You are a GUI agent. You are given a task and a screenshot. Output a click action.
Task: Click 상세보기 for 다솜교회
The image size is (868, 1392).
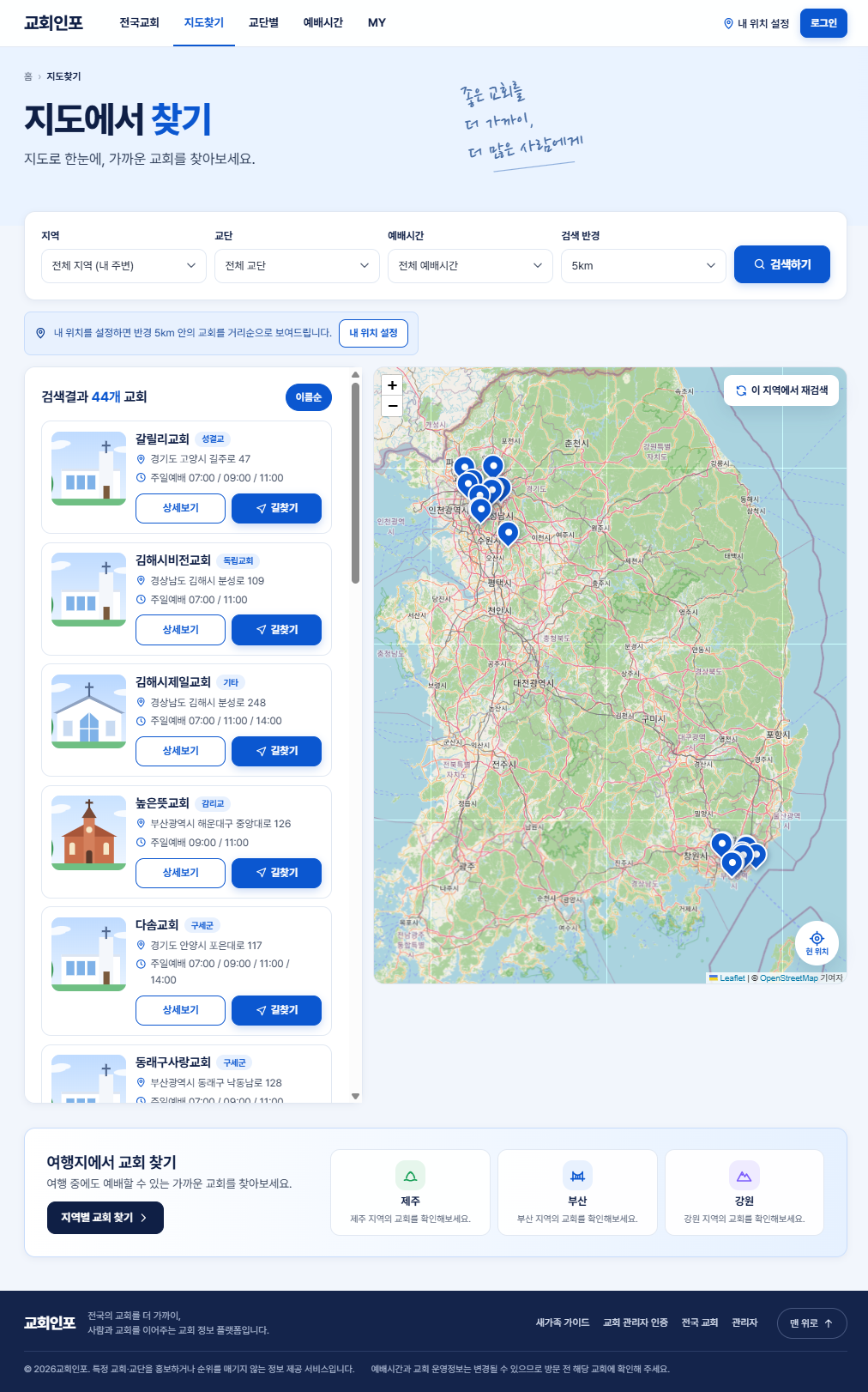point(180,1010)
